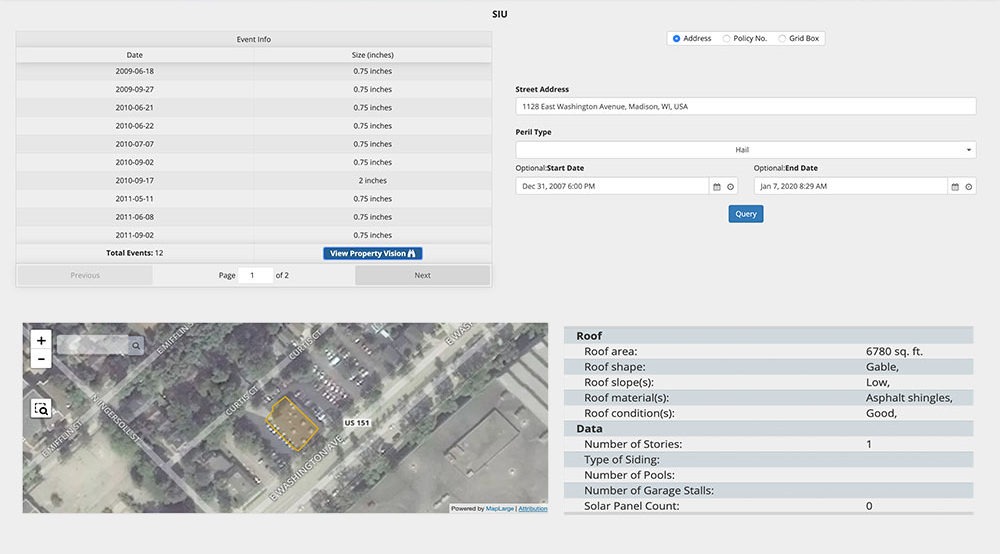Click the Solar Panel Count row label
The width and height of the screenshot is (1000, 554).
coord(631,506)
